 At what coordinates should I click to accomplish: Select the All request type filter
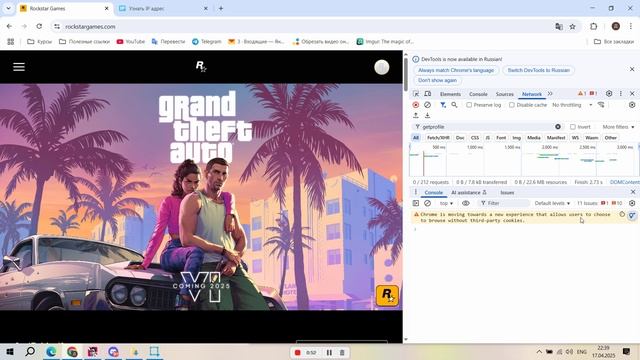[416, 138]
